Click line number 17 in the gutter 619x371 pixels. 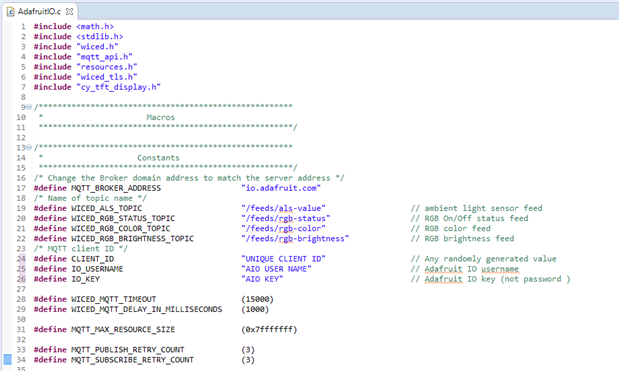(x=21, y=188)
